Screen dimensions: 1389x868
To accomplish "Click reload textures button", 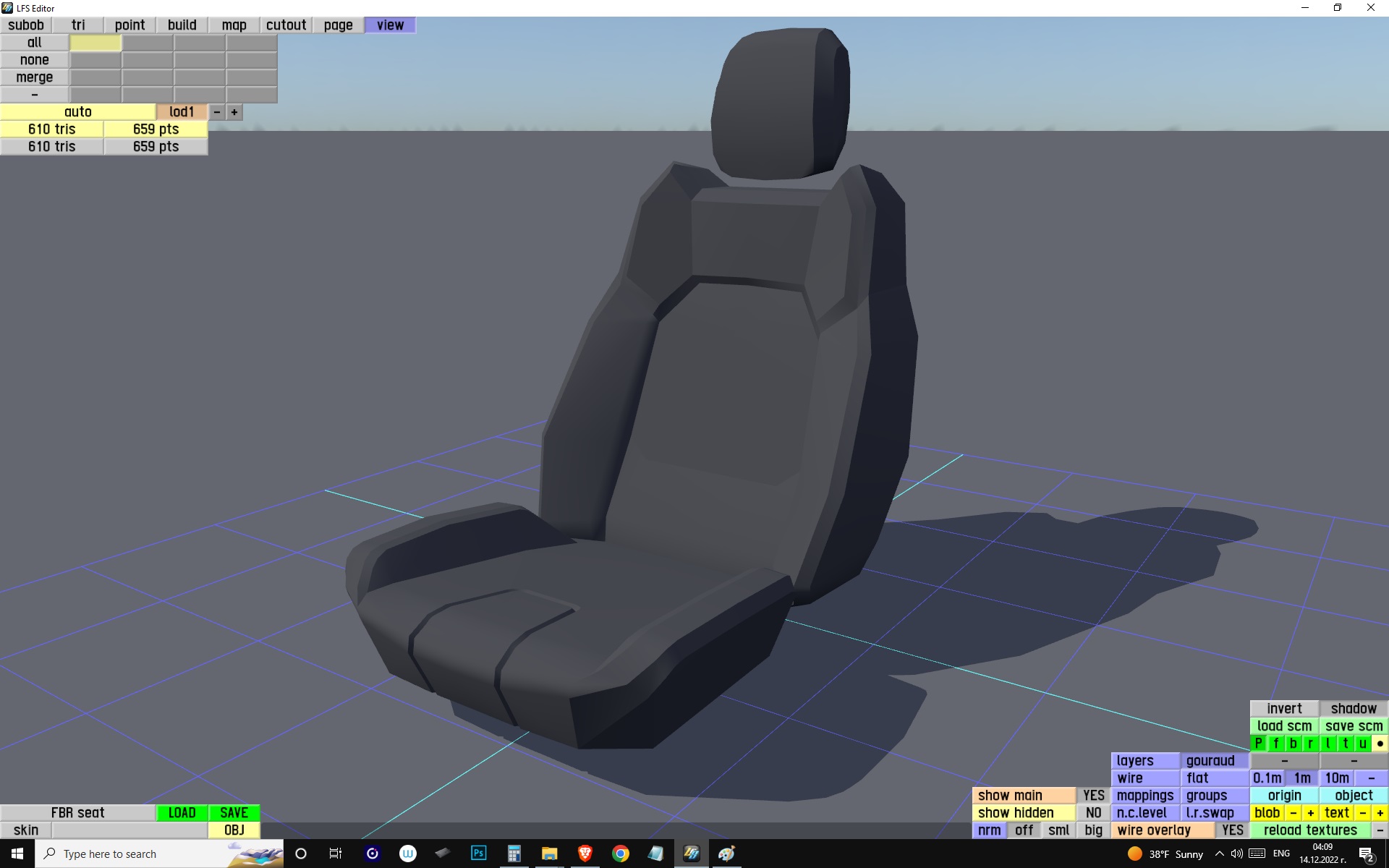I will [x=1310, y=830].
